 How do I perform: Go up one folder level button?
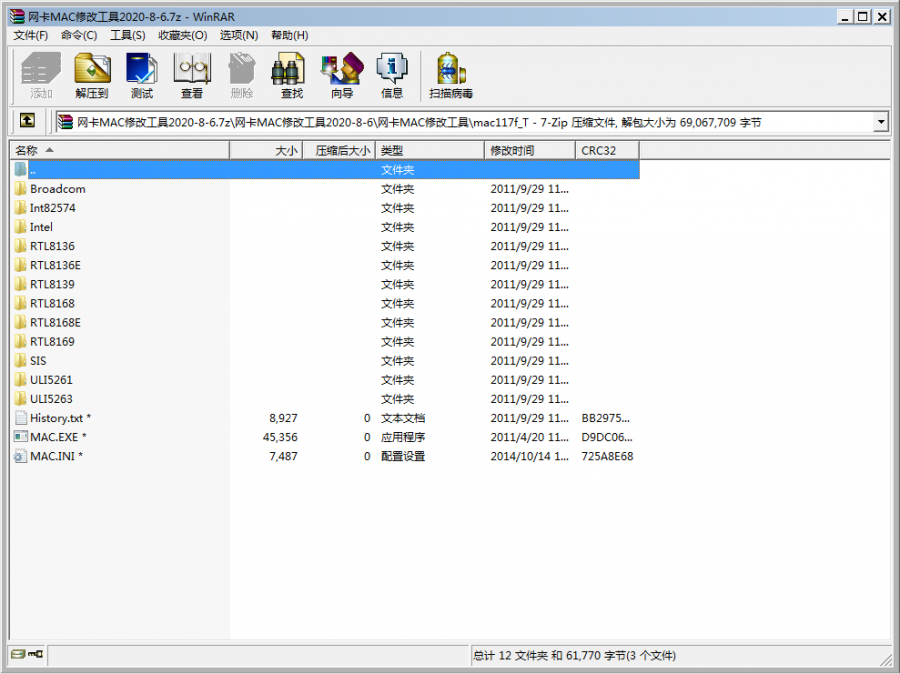click(27, 121)
